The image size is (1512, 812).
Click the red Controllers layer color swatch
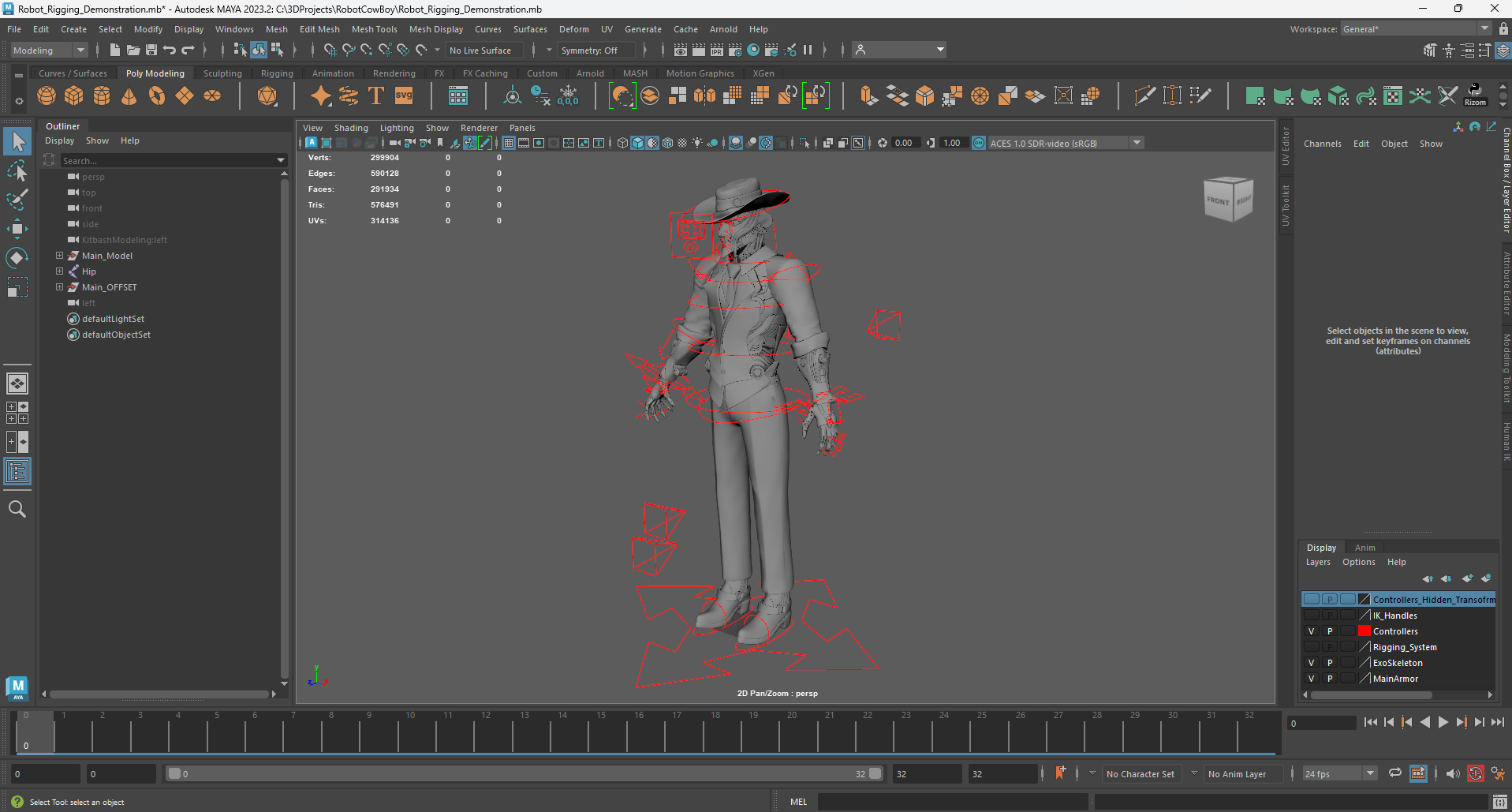click(x=1364, y=631)
